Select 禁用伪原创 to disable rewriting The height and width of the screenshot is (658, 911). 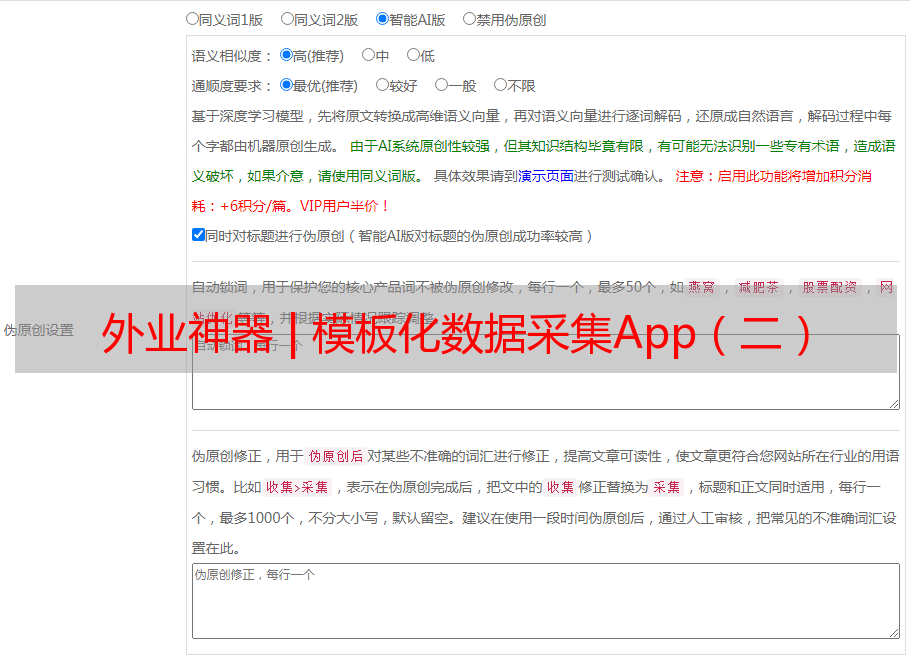[x=469, y=19]
